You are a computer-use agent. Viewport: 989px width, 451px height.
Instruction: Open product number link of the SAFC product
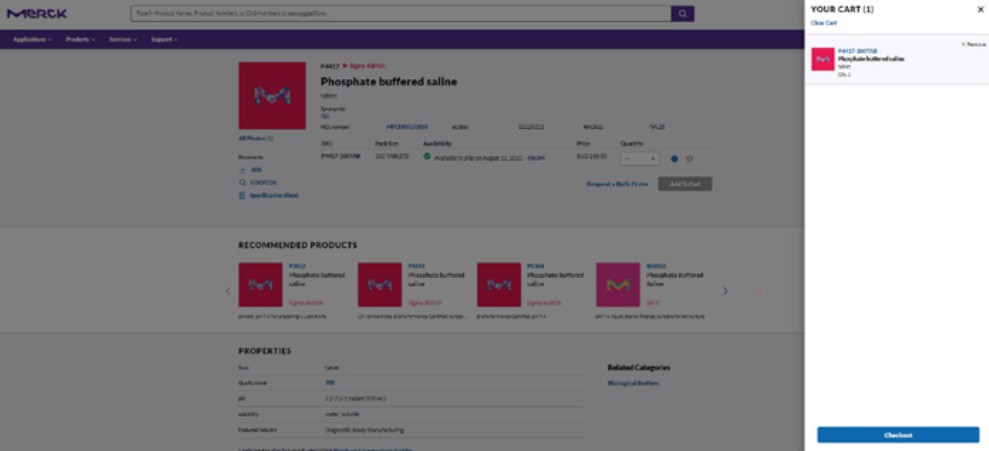click(x=656, y=266)
